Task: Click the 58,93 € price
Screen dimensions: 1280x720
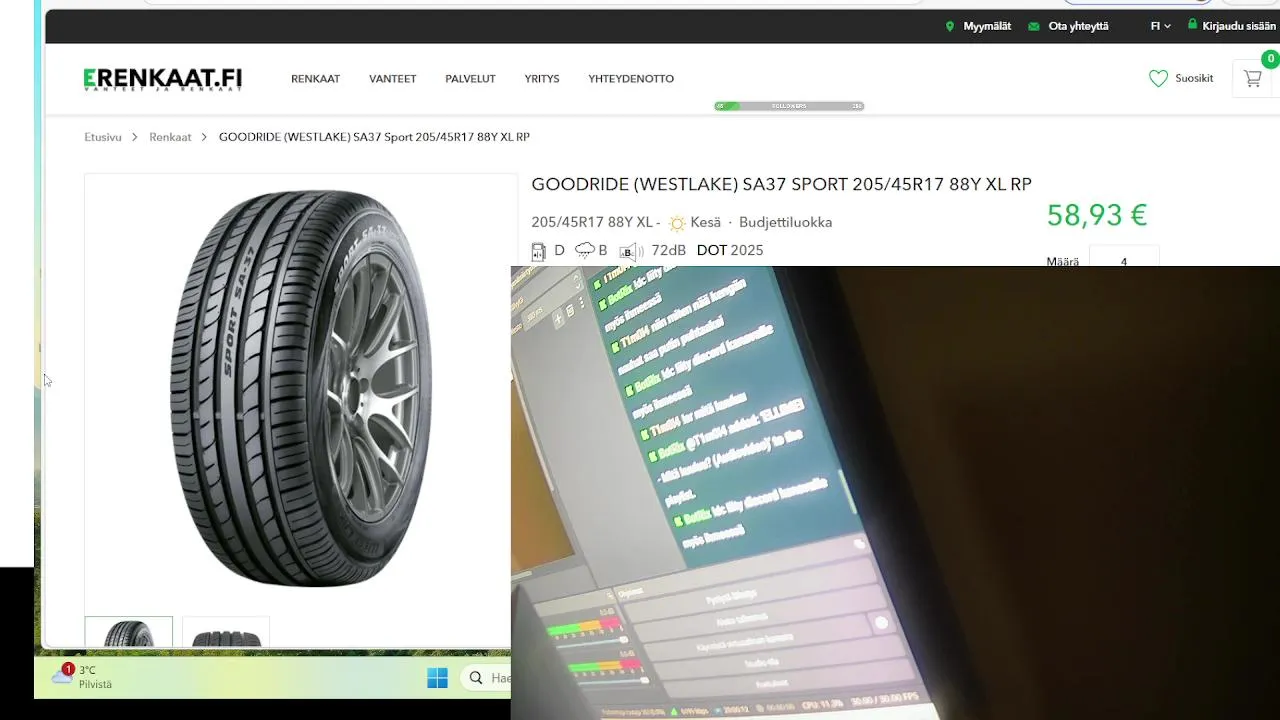Action: pyautogui.click(x=1096, y=215)
